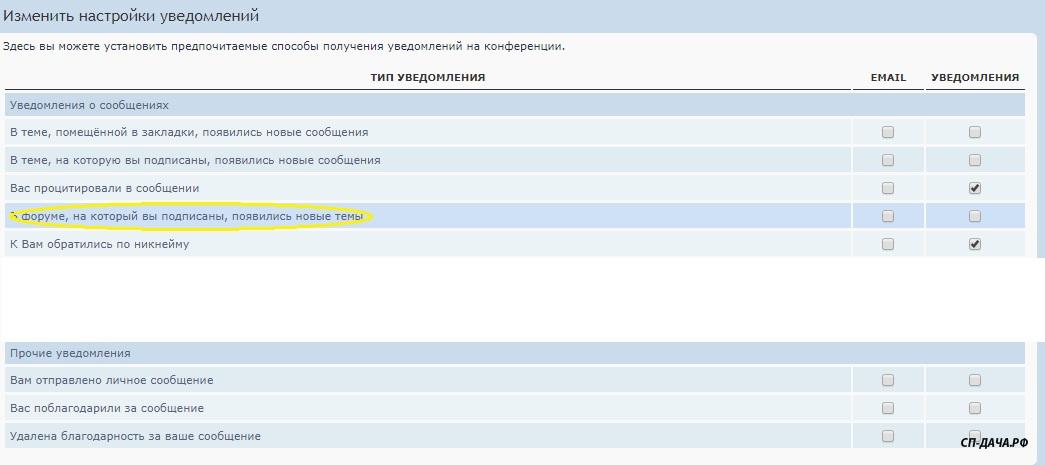
Task: Click the СП-ДАЧА.РФ watermark
Action: click(x=994, y=442)
